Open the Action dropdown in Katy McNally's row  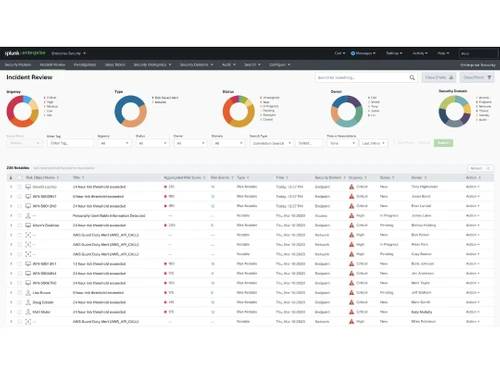(x=473, y=312)
